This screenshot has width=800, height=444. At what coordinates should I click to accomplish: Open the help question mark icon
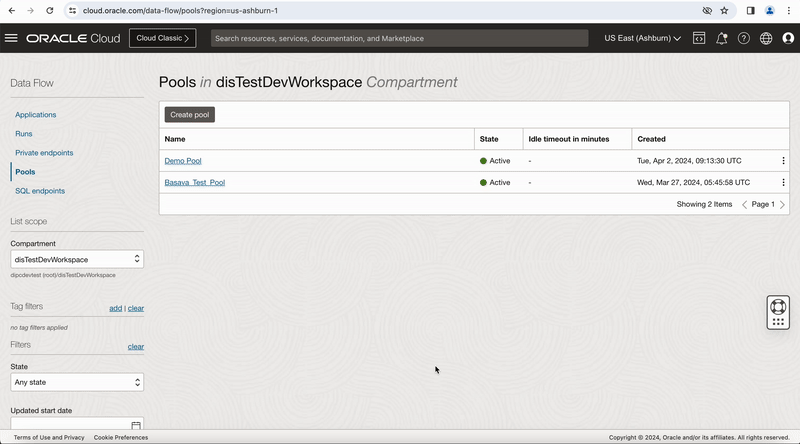pos(744,38)
